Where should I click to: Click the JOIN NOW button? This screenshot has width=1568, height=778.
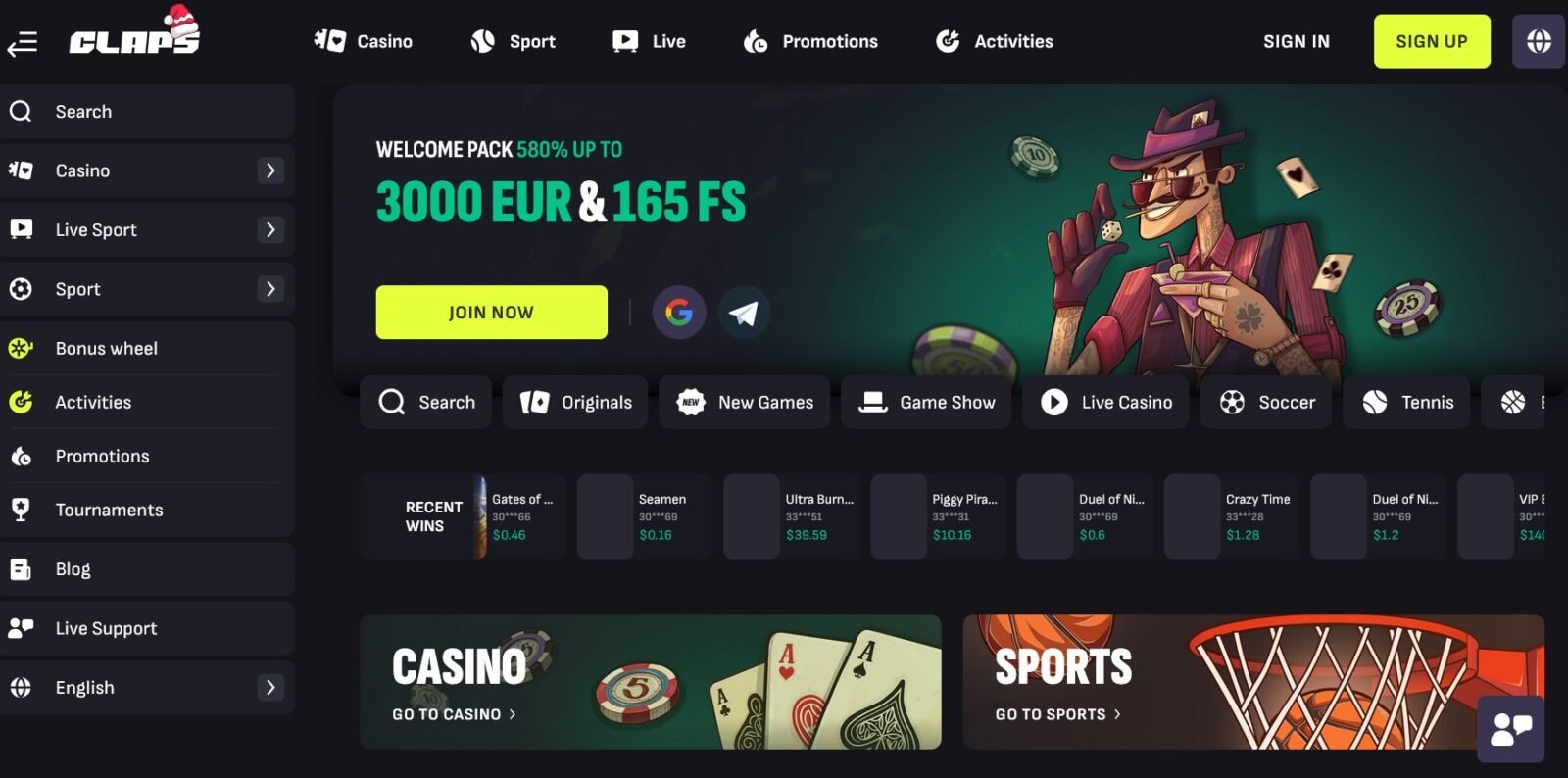coord(492,313)
